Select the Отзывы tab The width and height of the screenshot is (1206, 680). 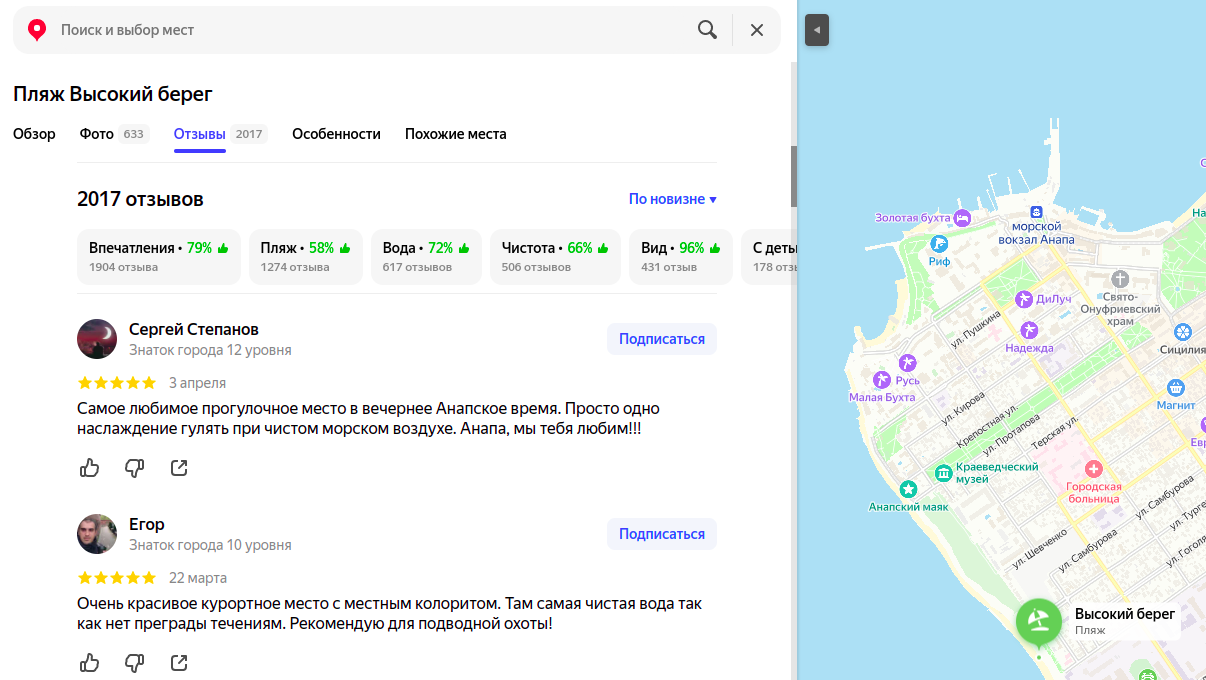[x=220, y=134]
